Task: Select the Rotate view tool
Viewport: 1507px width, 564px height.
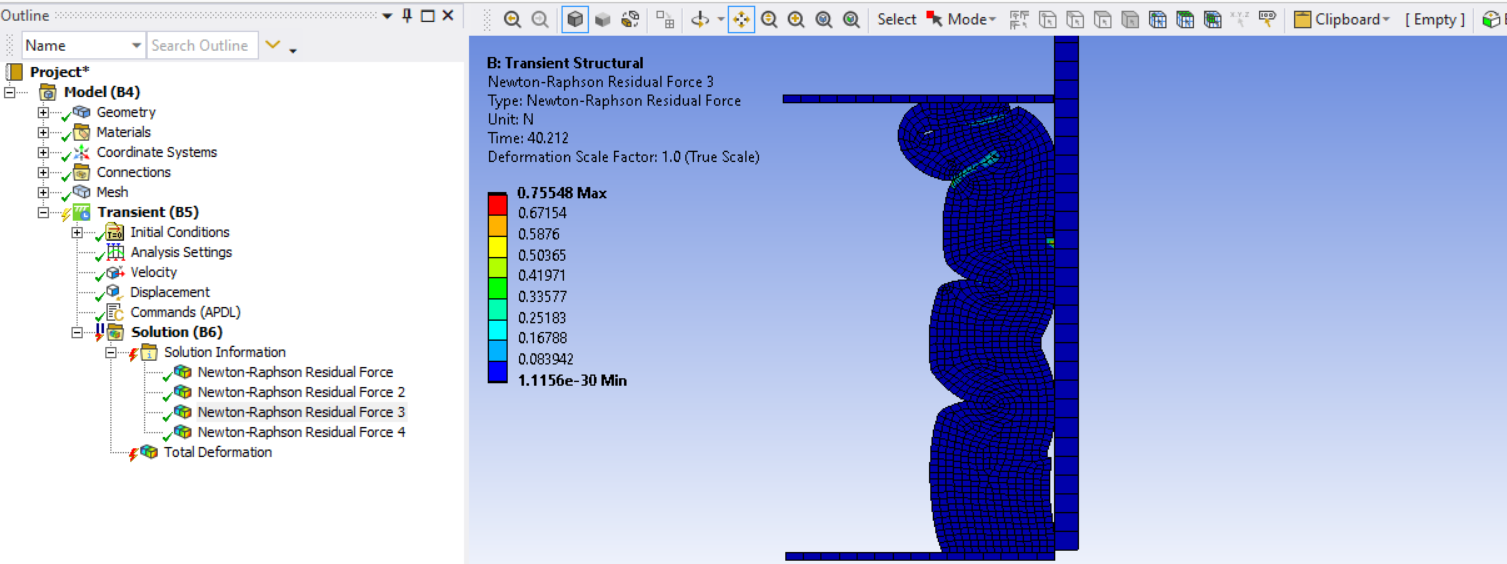Action: (700, 19)
